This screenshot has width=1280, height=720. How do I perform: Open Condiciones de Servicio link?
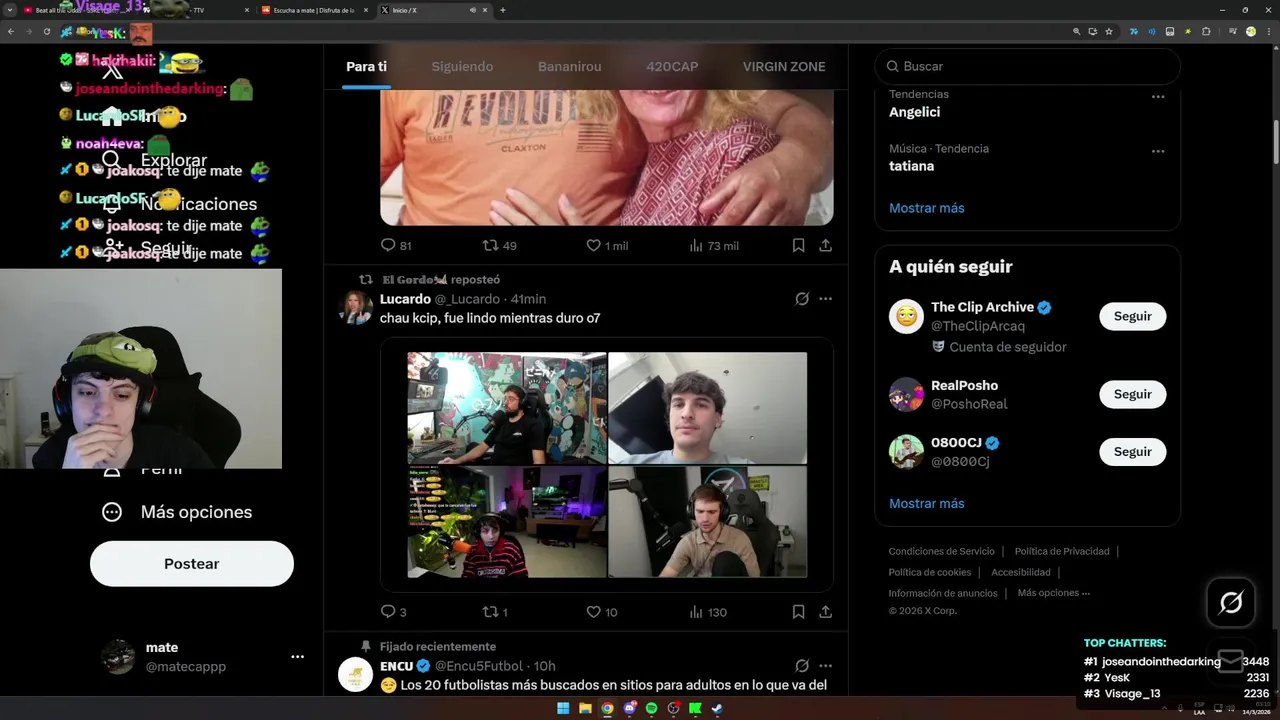point(942,551)
